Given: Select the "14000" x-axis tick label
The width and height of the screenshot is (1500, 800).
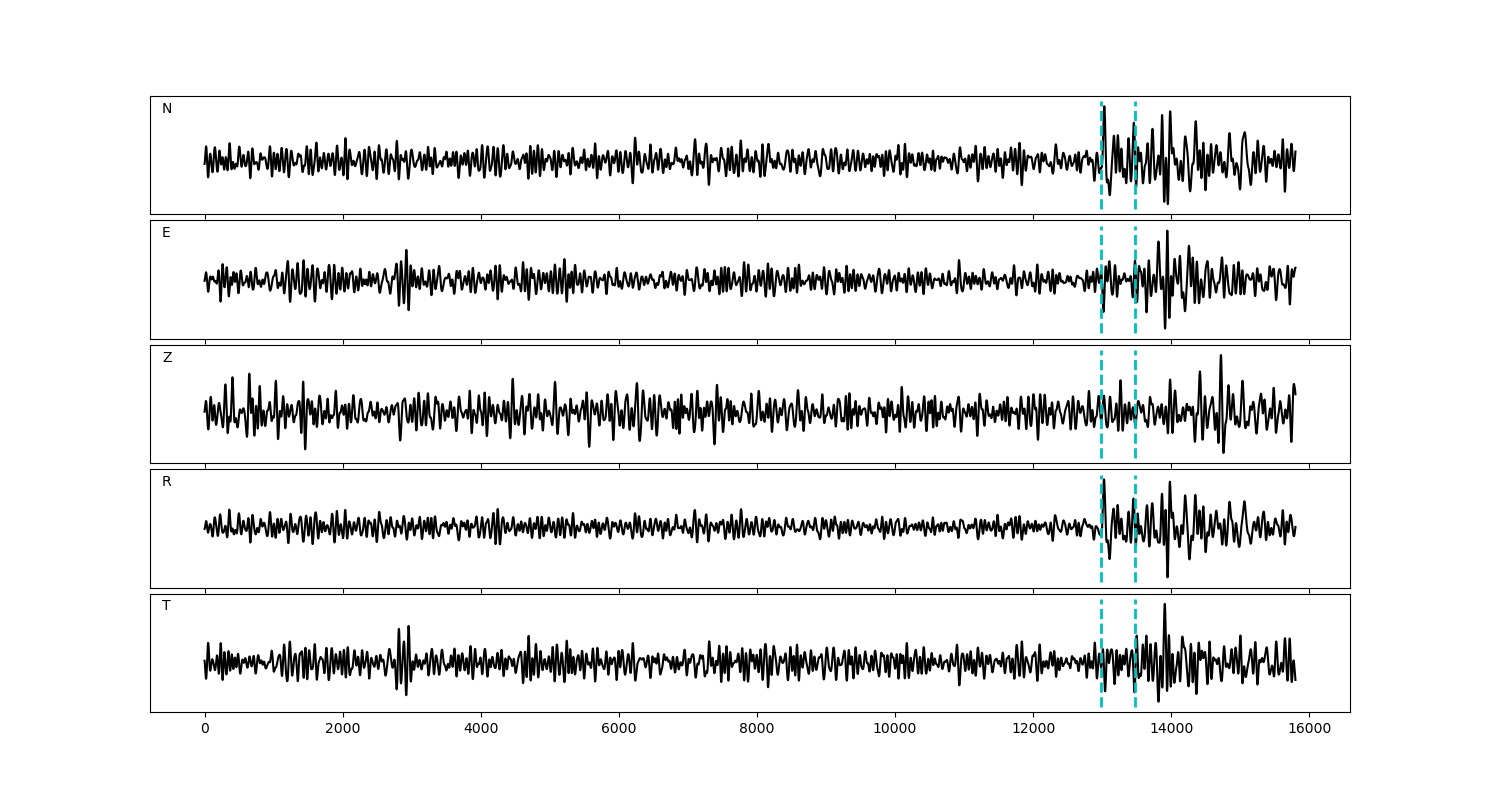Looking at the screenshot, I should [1171, 730].
